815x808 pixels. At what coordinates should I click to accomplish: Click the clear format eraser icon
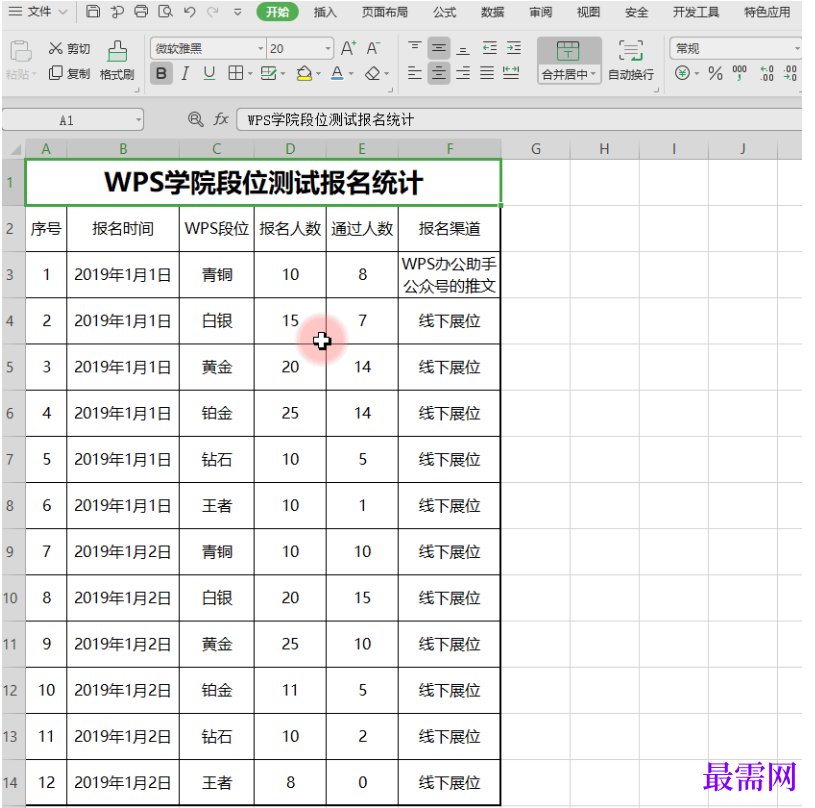point(372,73)
